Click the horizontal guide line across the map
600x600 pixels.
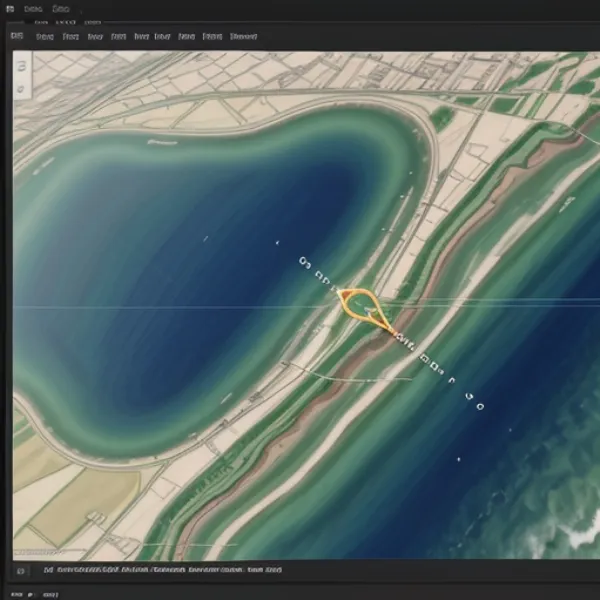pyautogui.click(x=150, y=306)
